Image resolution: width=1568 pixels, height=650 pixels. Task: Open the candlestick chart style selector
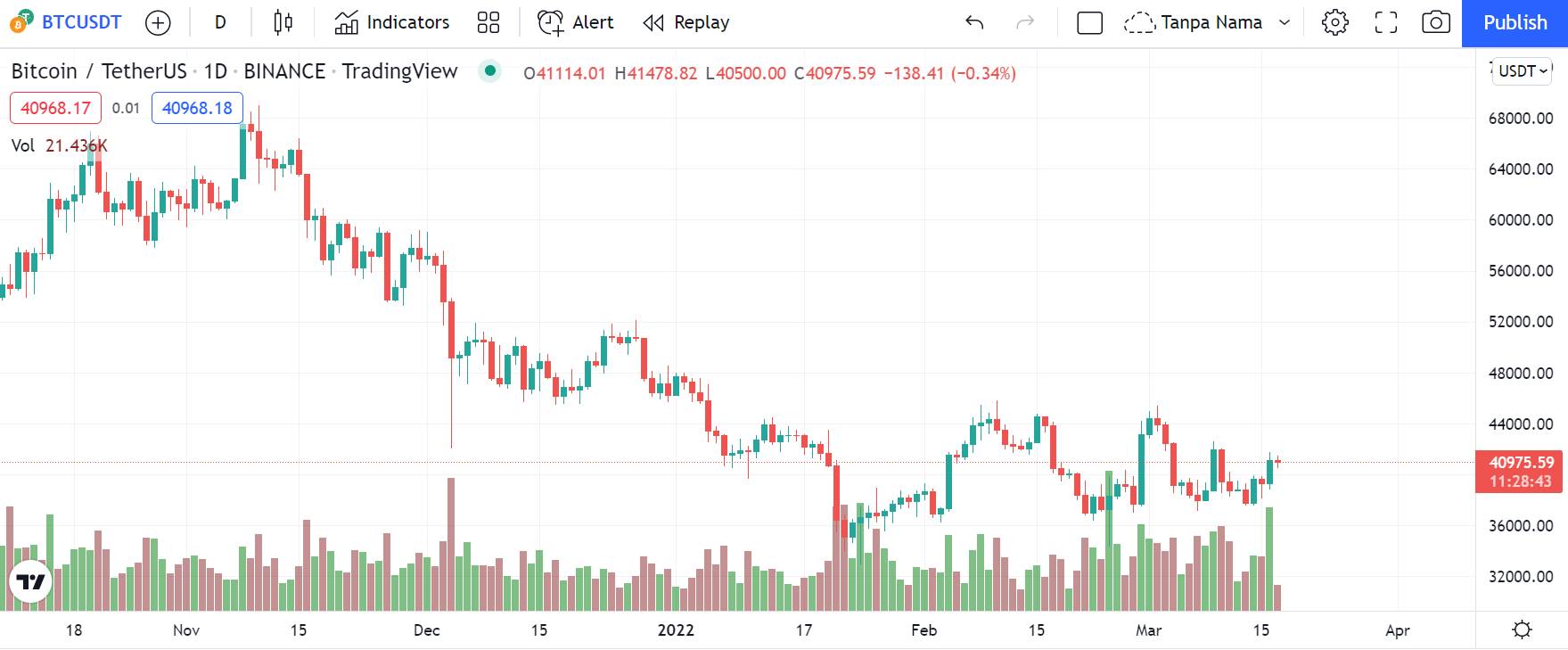(283, 22)
